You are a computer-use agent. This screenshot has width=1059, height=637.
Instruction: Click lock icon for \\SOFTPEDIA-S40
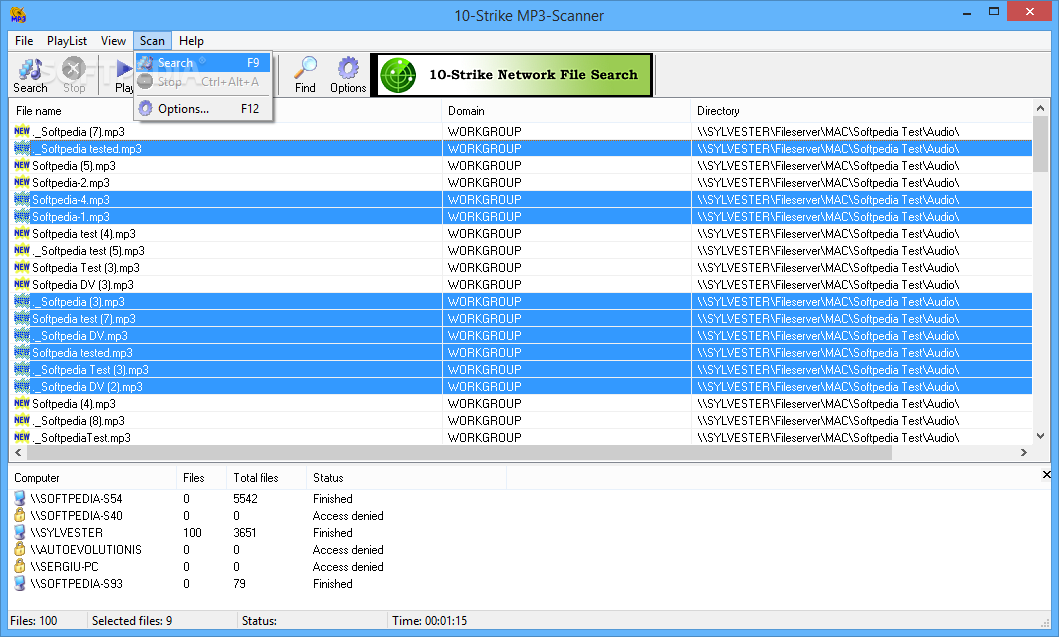[20, 515]
